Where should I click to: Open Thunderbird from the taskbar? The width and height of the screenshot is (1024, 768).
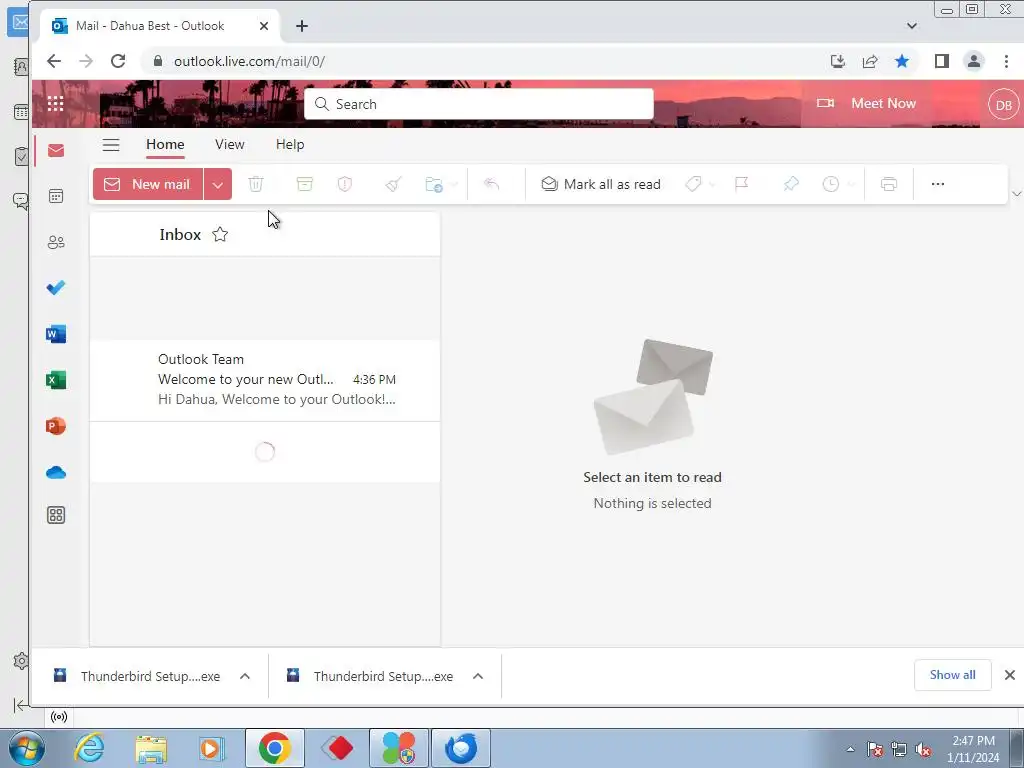click(x=461, y=748)
